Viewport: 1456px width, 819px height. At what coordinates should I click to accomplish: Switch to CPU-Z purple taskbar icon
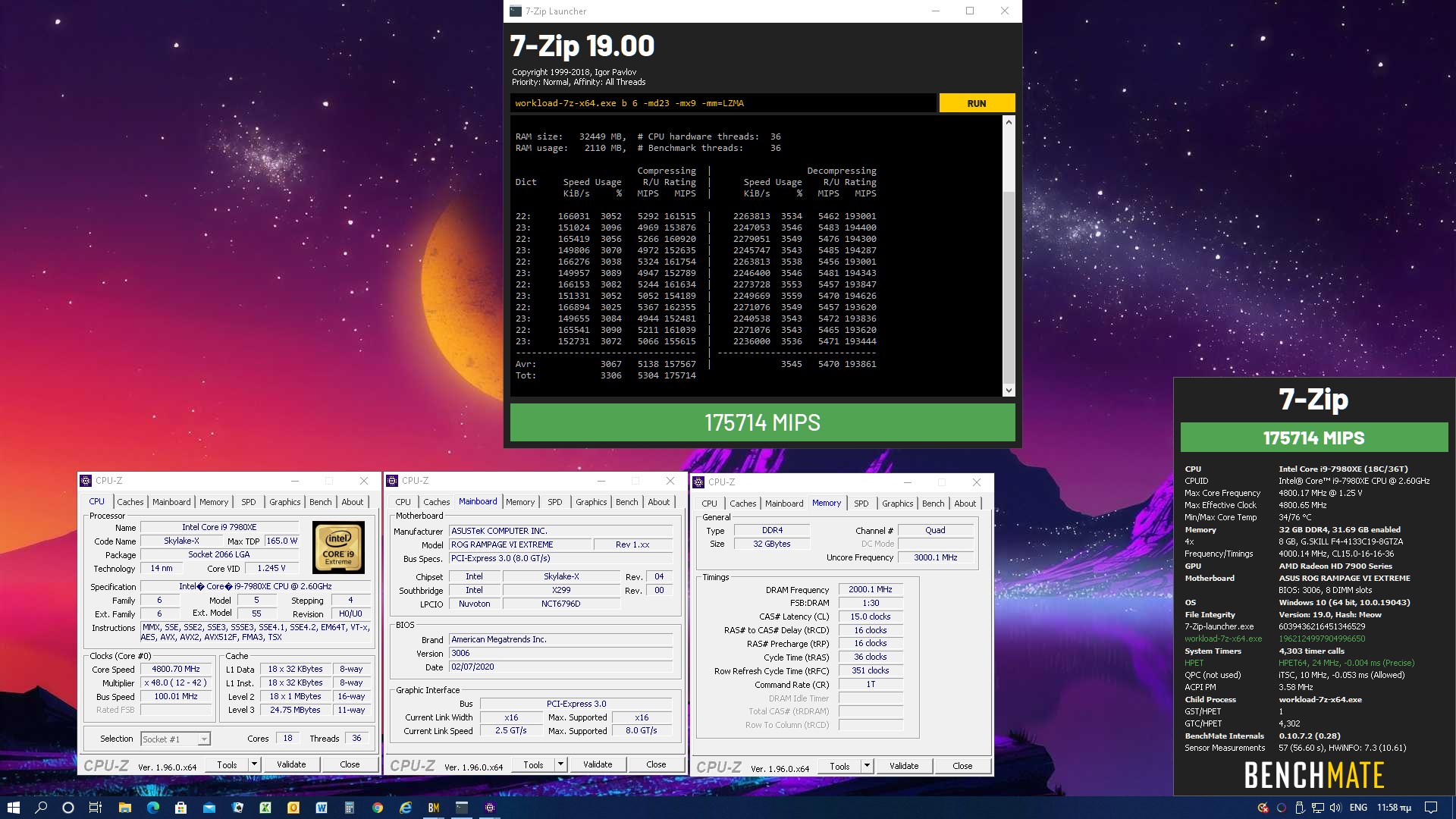click(x=490, y=808)
